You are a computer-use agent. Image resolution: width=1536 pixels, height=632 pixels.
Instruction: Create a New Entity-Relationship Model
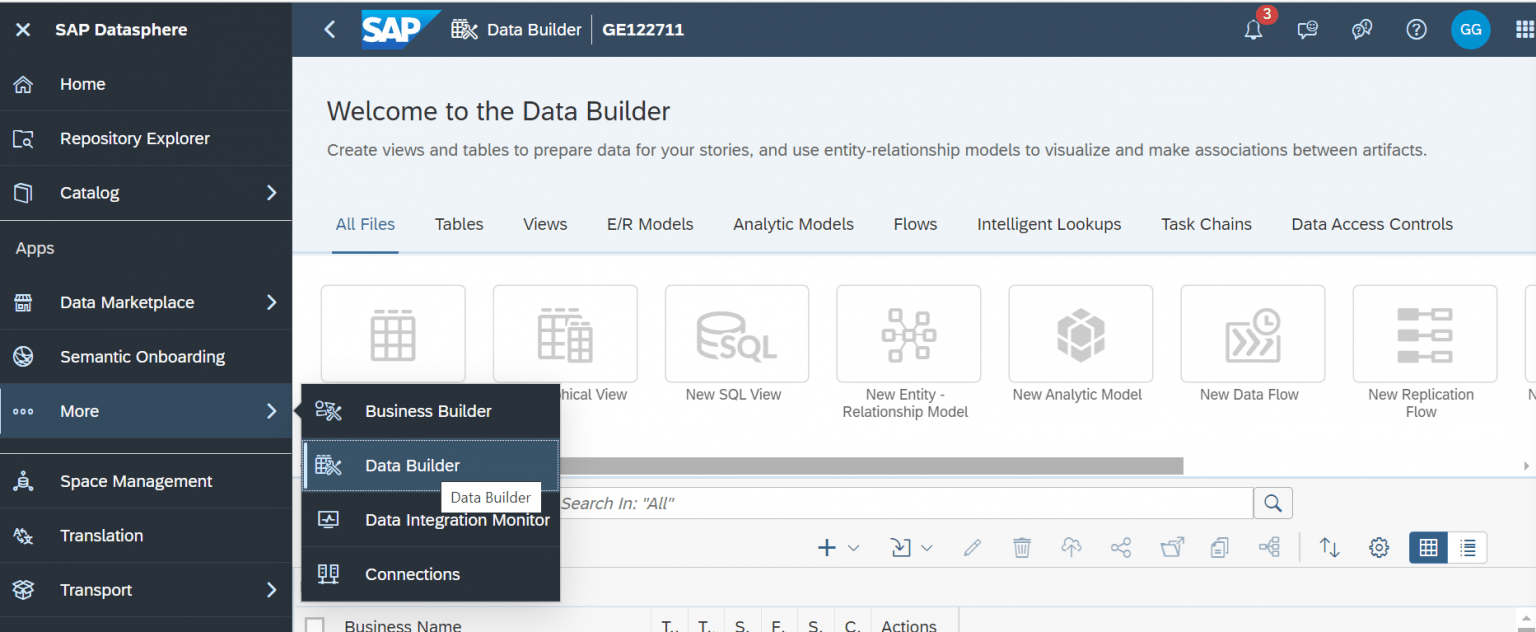coord(908,333)
